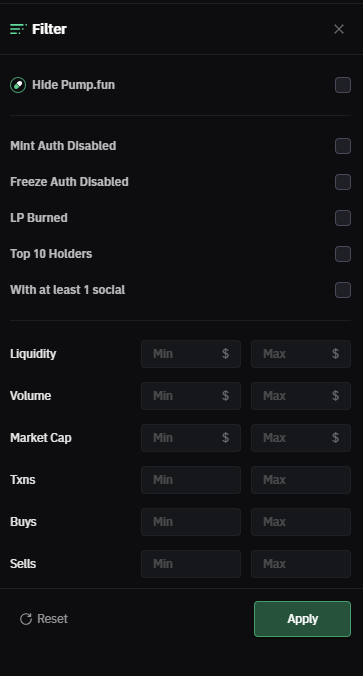Focus the Liquidity Max field

coord(301,354)
